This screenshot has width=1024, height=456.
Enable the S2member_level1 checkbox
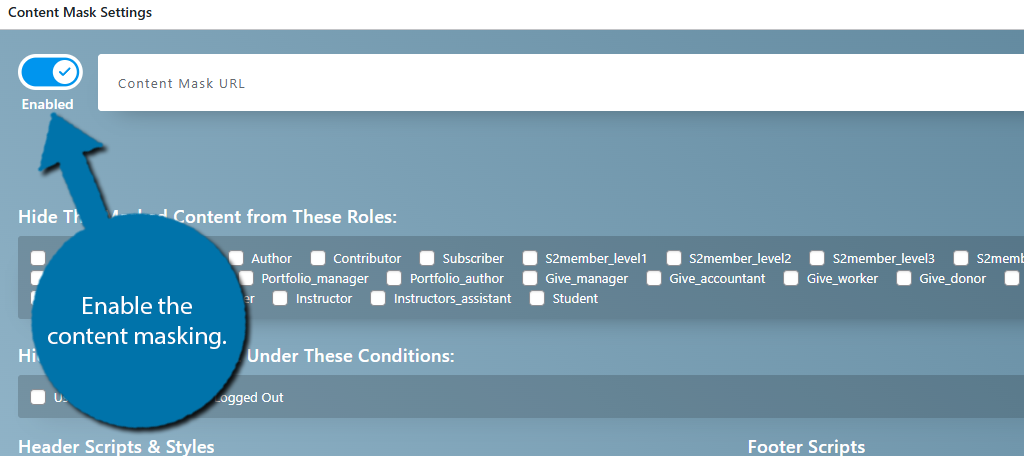(x=531, y=258)
